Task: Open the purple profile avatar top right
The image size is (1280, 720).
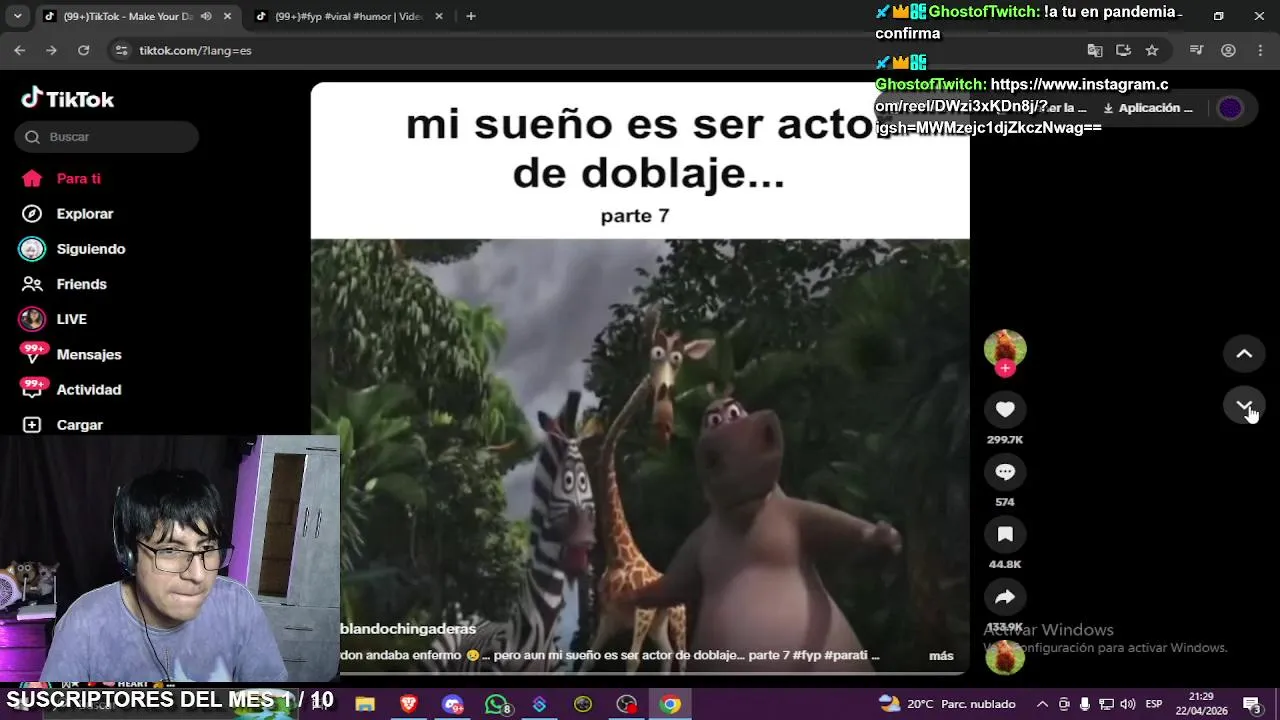Action: 1230,108
